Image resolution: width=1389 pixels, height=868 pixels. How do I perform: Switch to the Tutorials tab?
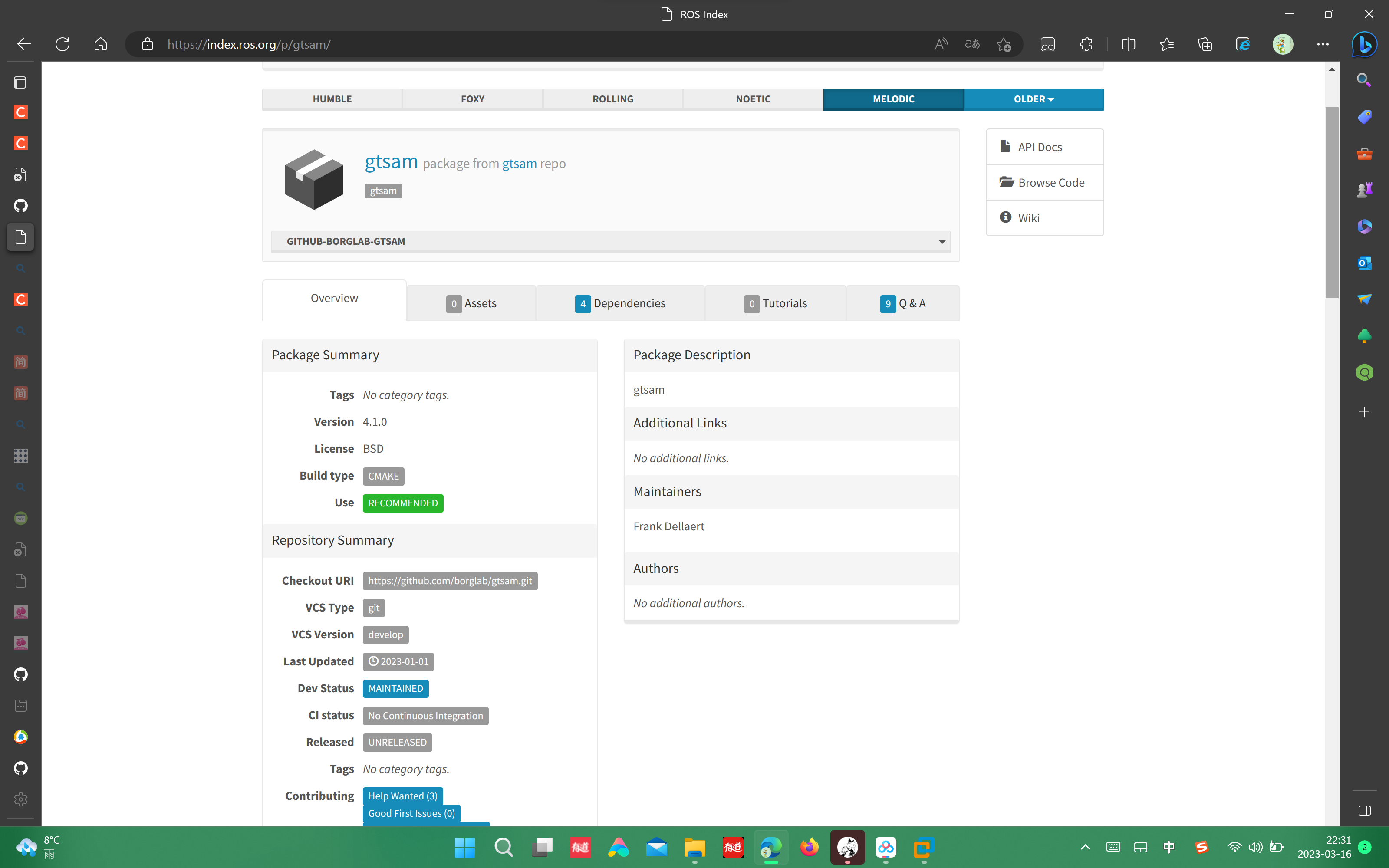point(775,303)
